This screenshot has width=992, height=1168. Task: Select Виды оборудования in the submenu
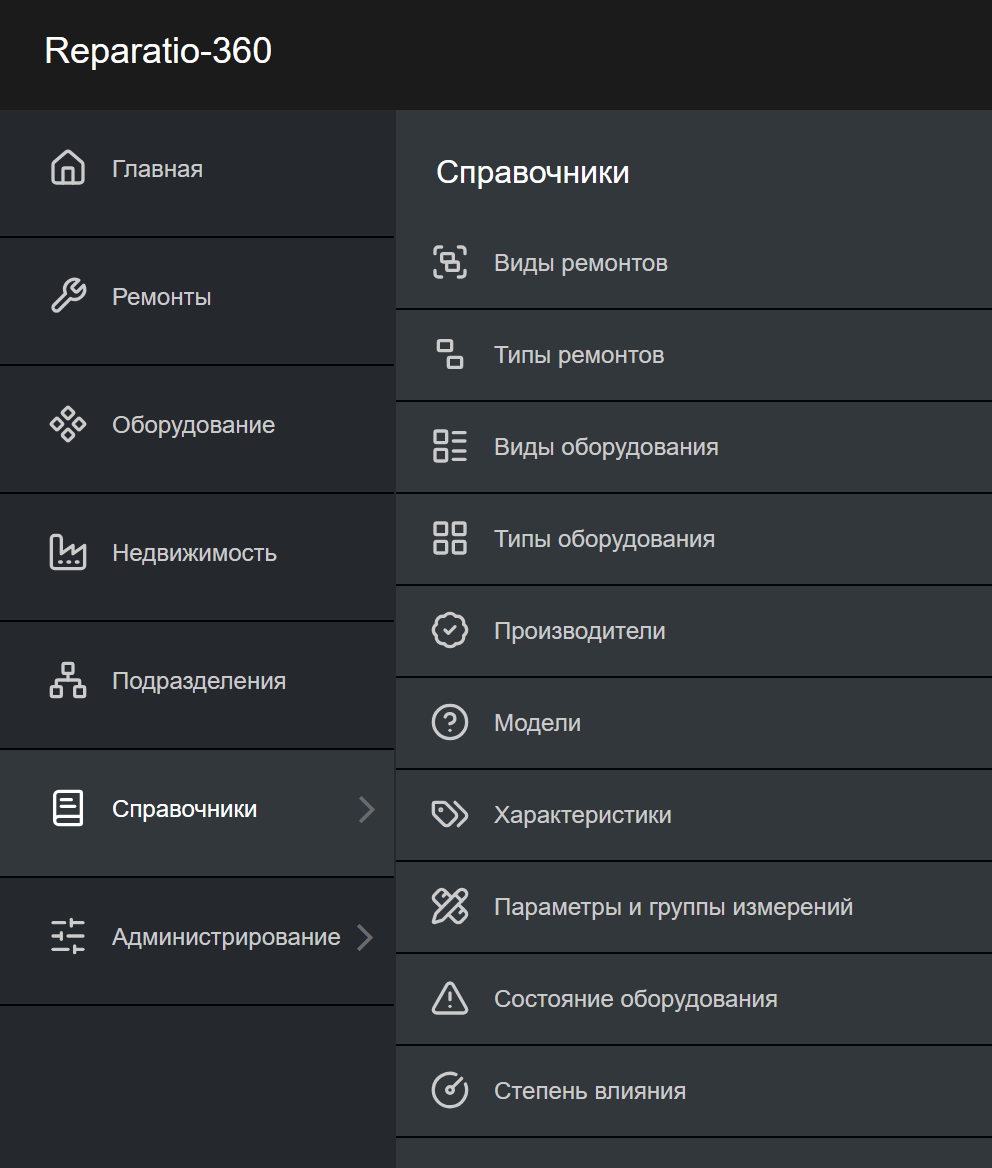coord(606,448)
